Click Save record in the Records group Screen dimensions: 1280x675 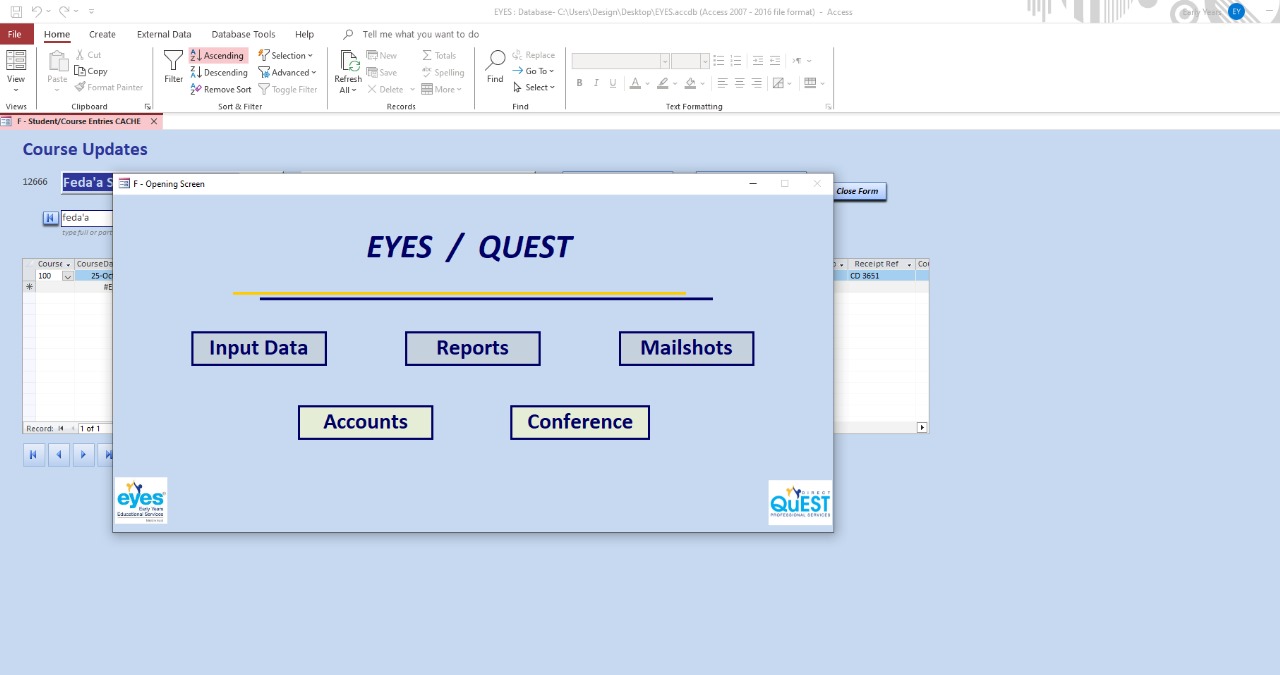(382, 72)
